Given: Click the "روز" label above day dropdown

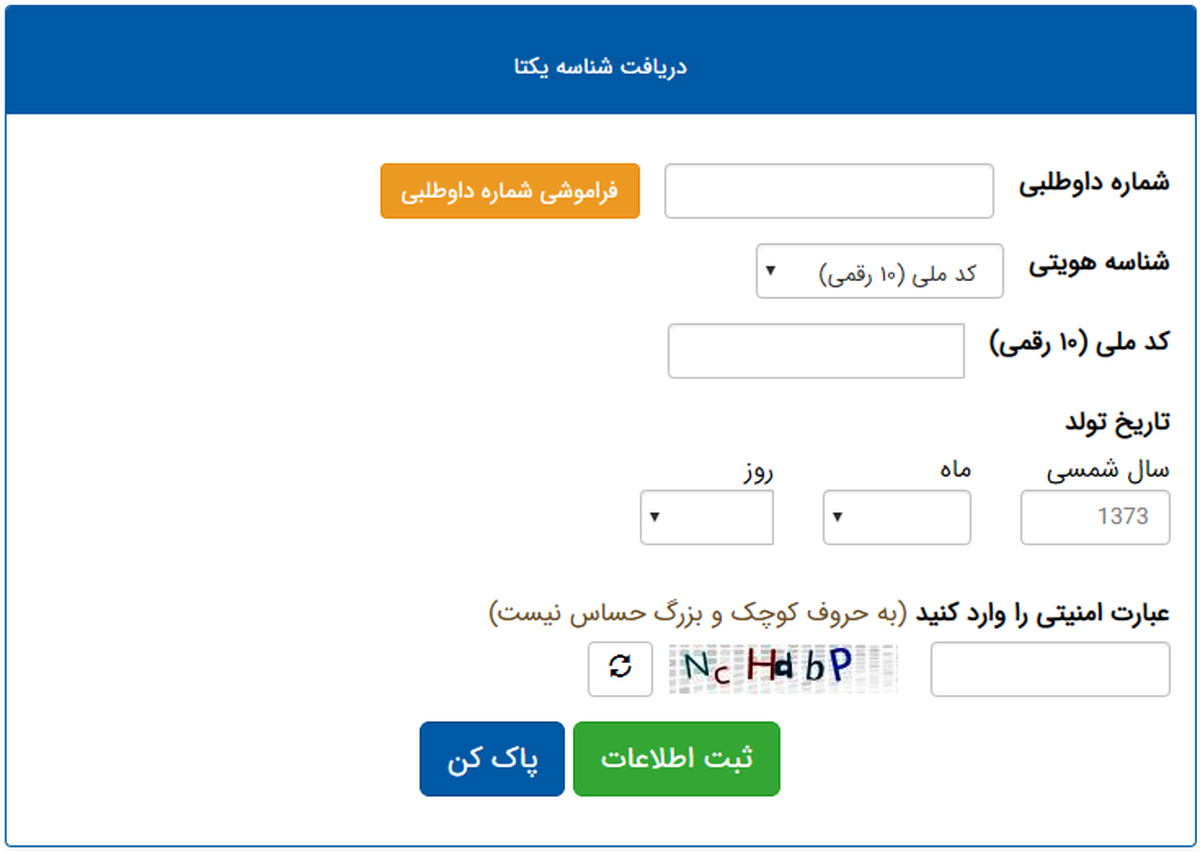Looking at the screenshot, I should pos(756,470).
